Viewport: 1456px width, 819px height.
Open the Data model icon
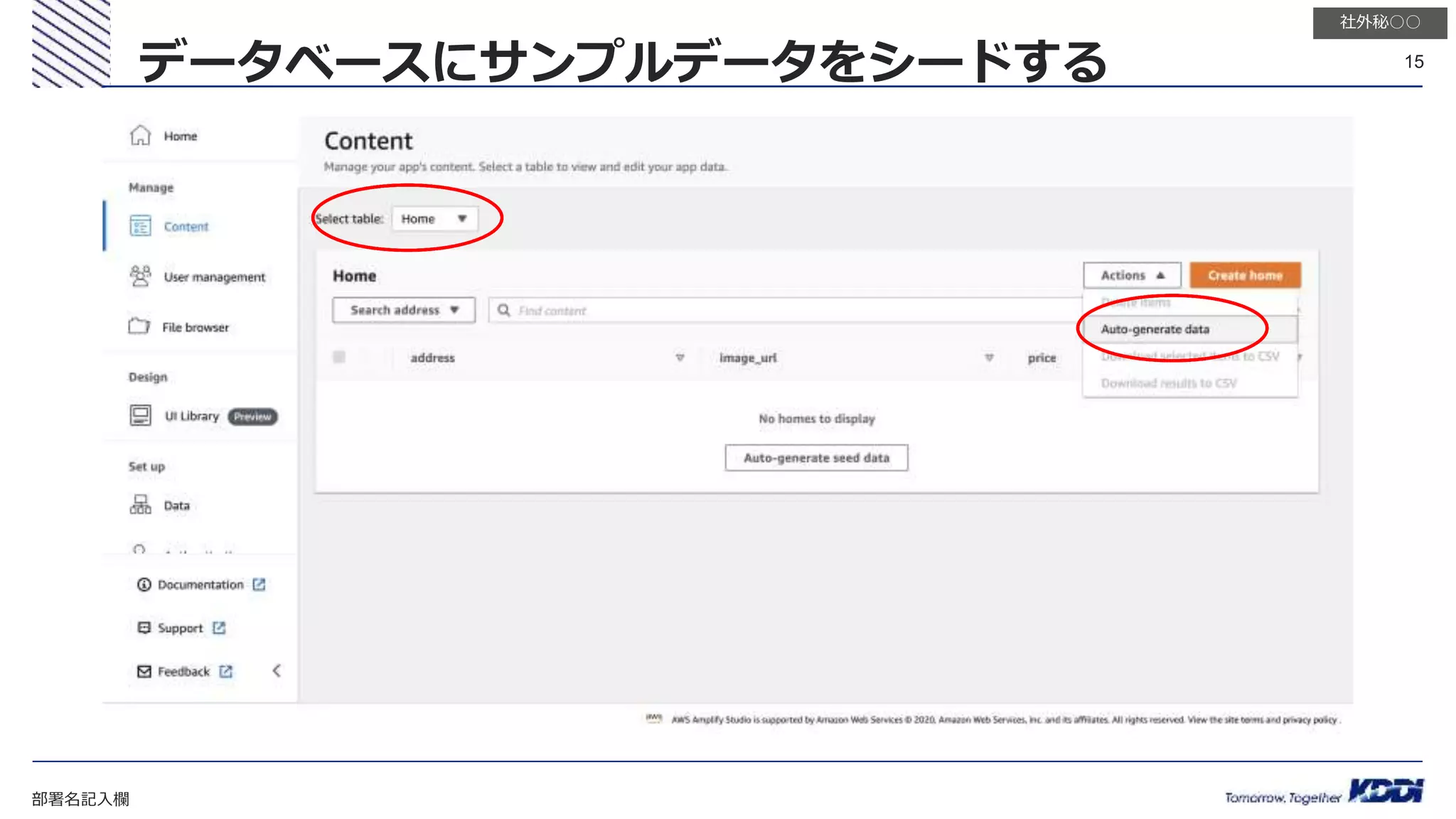point(140,505)
